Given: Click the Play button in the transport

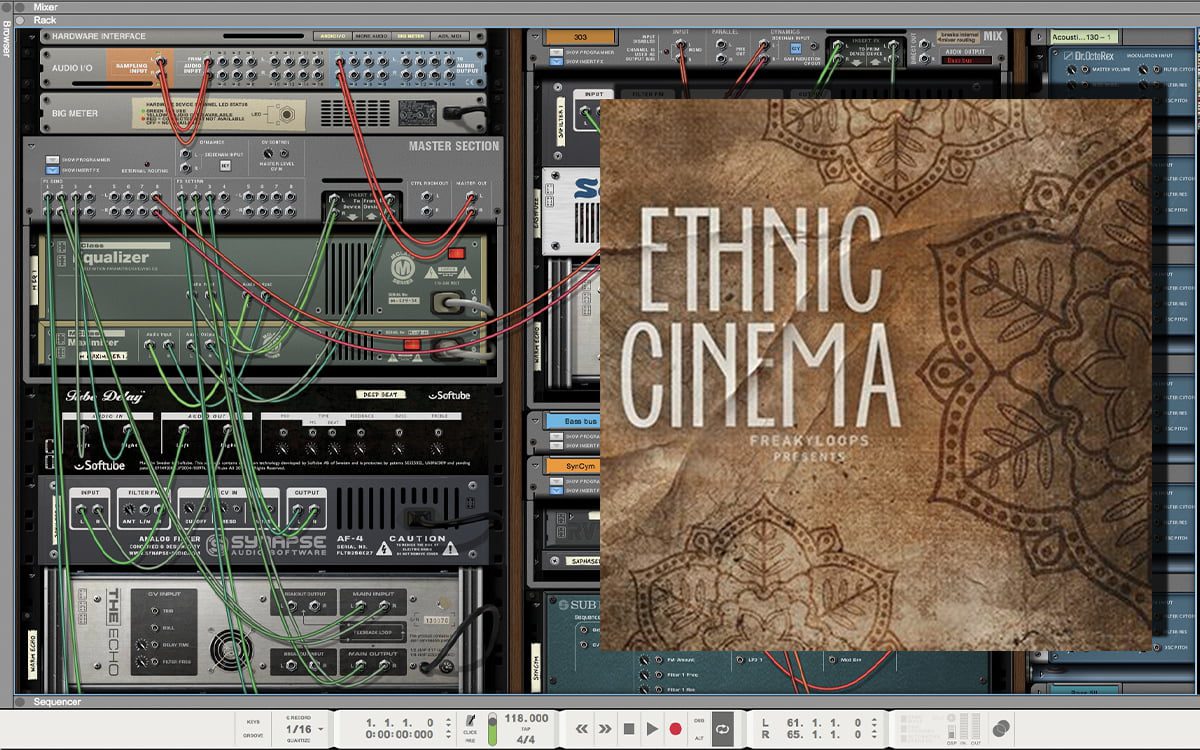Looking at the screenshot, I should pos(652,729).
